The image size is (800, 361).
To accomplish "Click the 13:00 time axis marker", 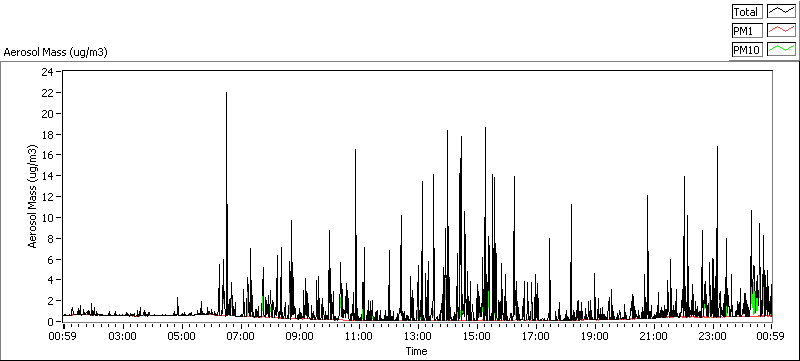I will 417,336.
